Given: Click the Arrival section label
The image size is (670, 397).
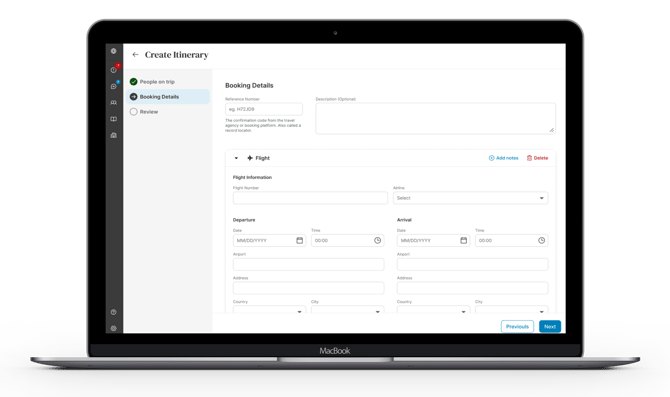Looking at the screenshot, I should 404,220.
